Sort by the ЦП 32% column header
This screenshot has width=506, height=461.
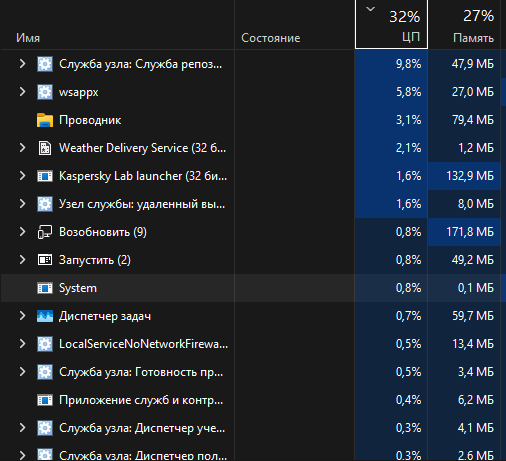391,25
